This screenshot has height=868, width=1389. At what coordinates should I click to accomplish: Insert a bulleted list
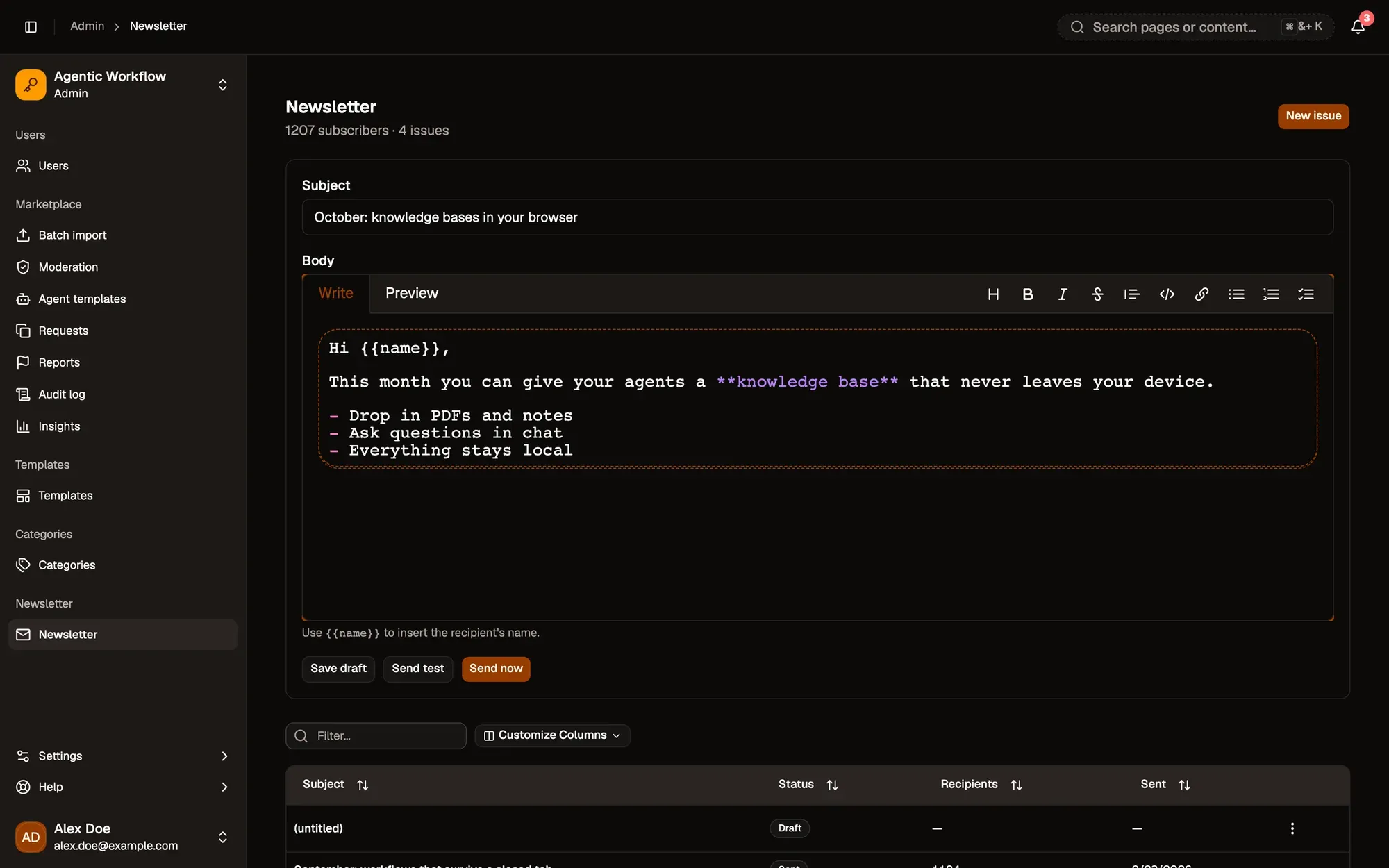1236,294
